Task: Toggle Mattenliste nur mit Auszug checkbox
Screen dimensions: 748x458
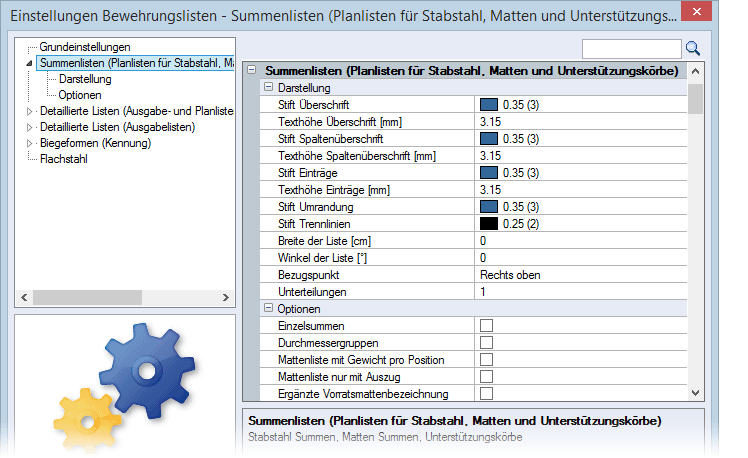Action: click(x=486, y=376)
